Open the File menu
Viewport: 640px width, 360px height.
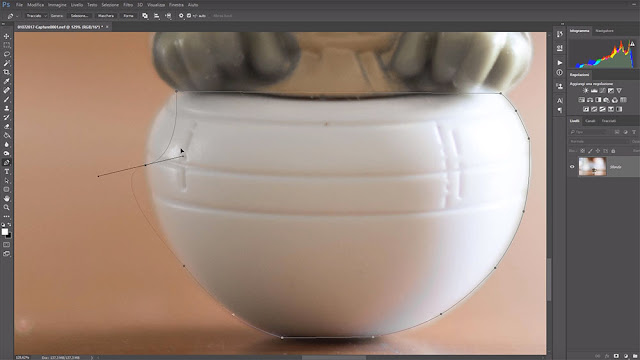click(x=19, y=5)
